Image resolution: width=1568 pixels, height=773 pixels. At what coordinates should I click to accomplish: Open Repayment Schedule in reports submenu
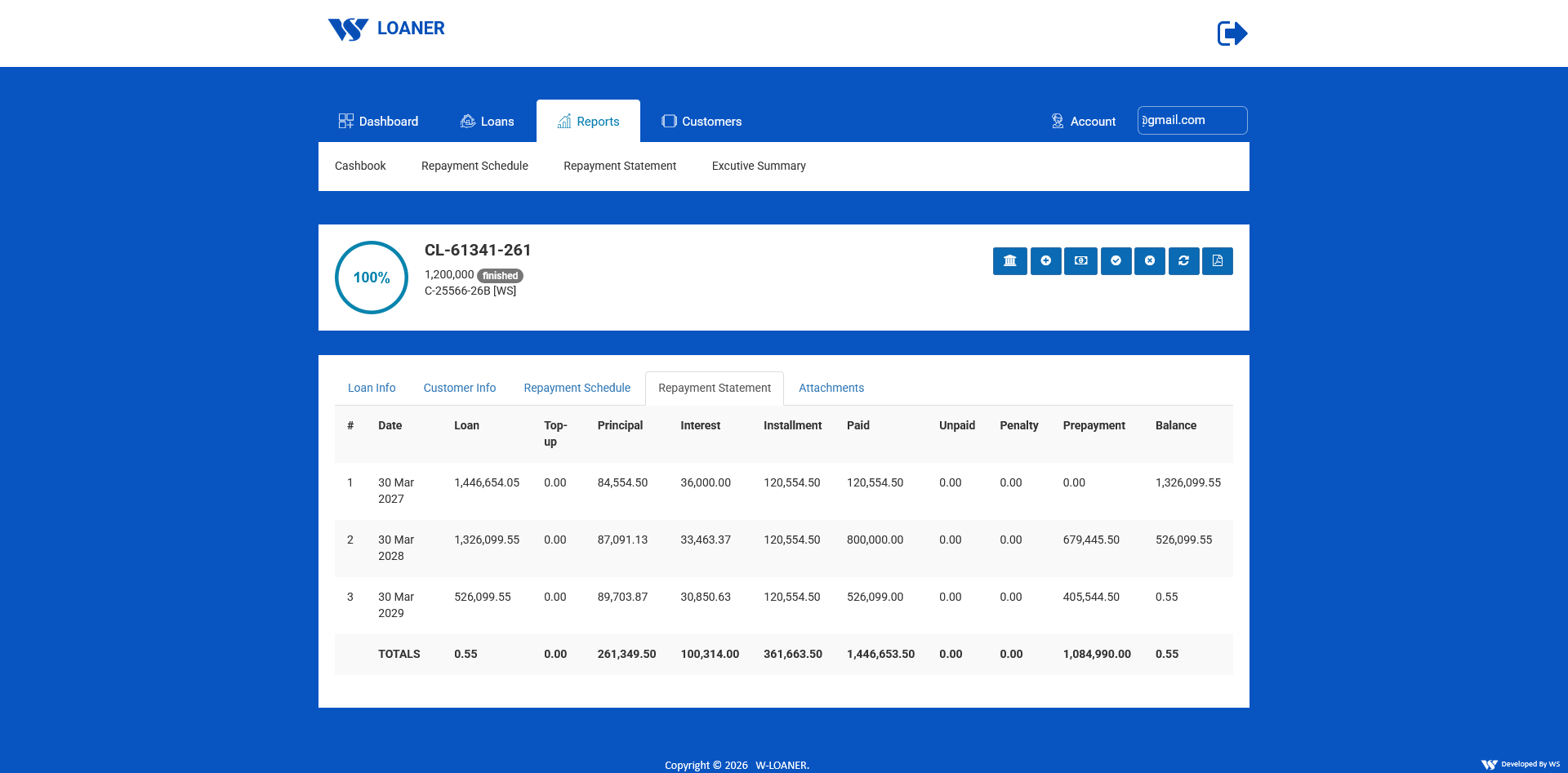[x=474, y=166]
